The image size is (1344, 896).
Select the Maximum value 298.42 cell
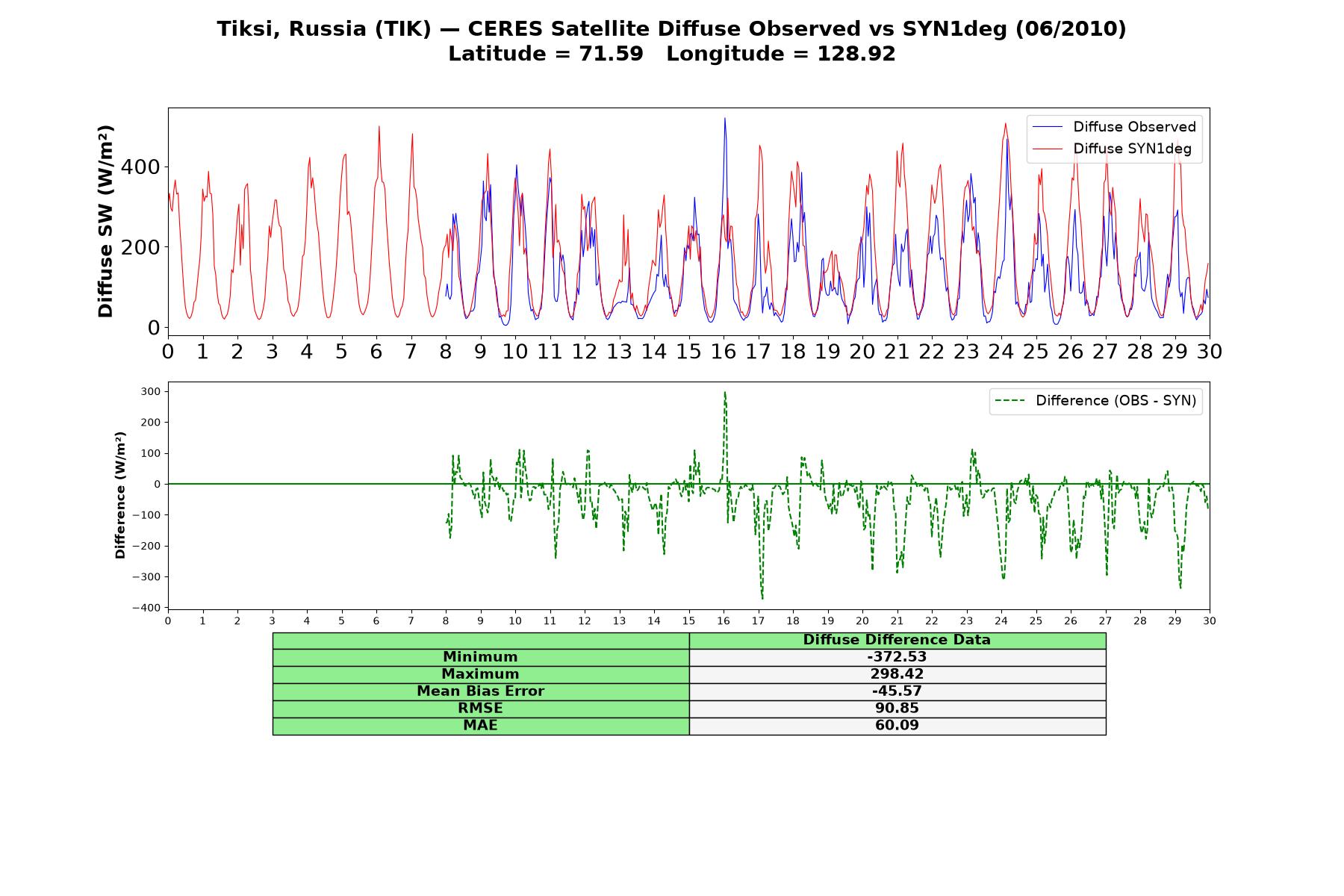[x=897, y=674]
